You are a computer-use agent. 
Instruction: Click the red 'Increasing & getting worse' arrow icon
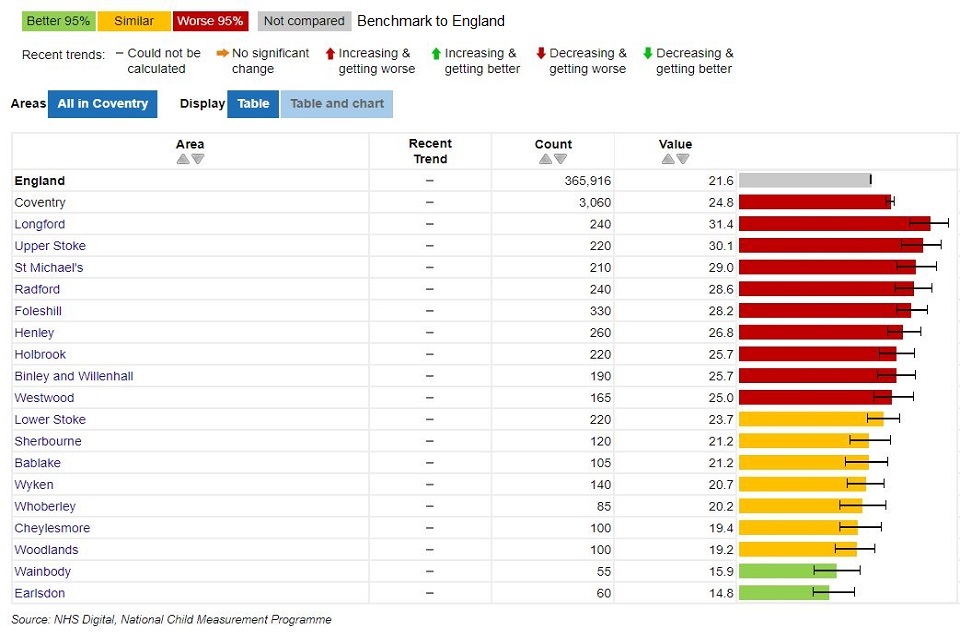[331, 54]
